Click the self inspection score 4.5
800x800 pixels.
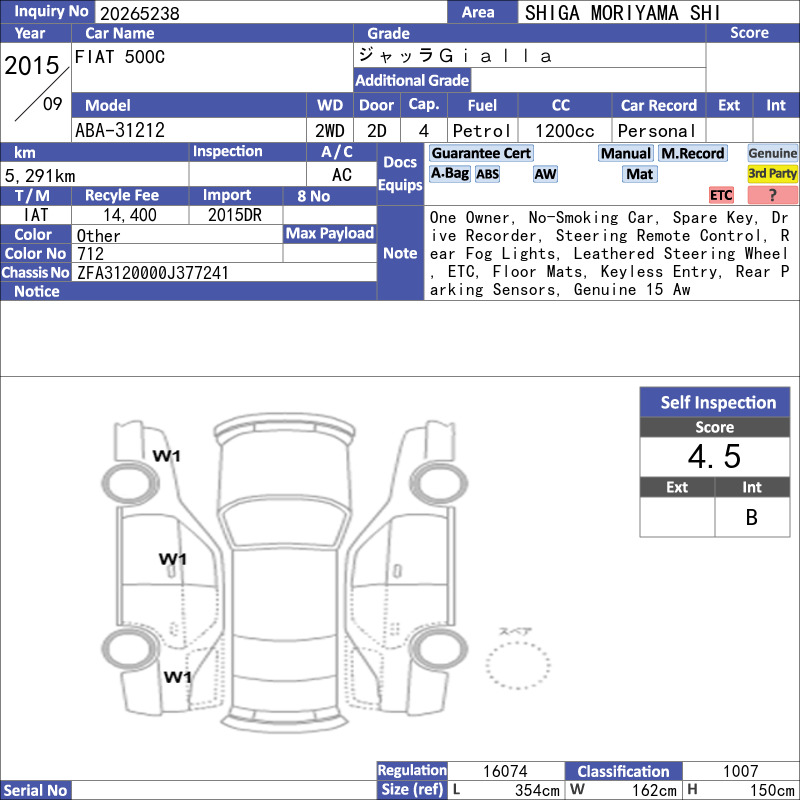[715, 456]
